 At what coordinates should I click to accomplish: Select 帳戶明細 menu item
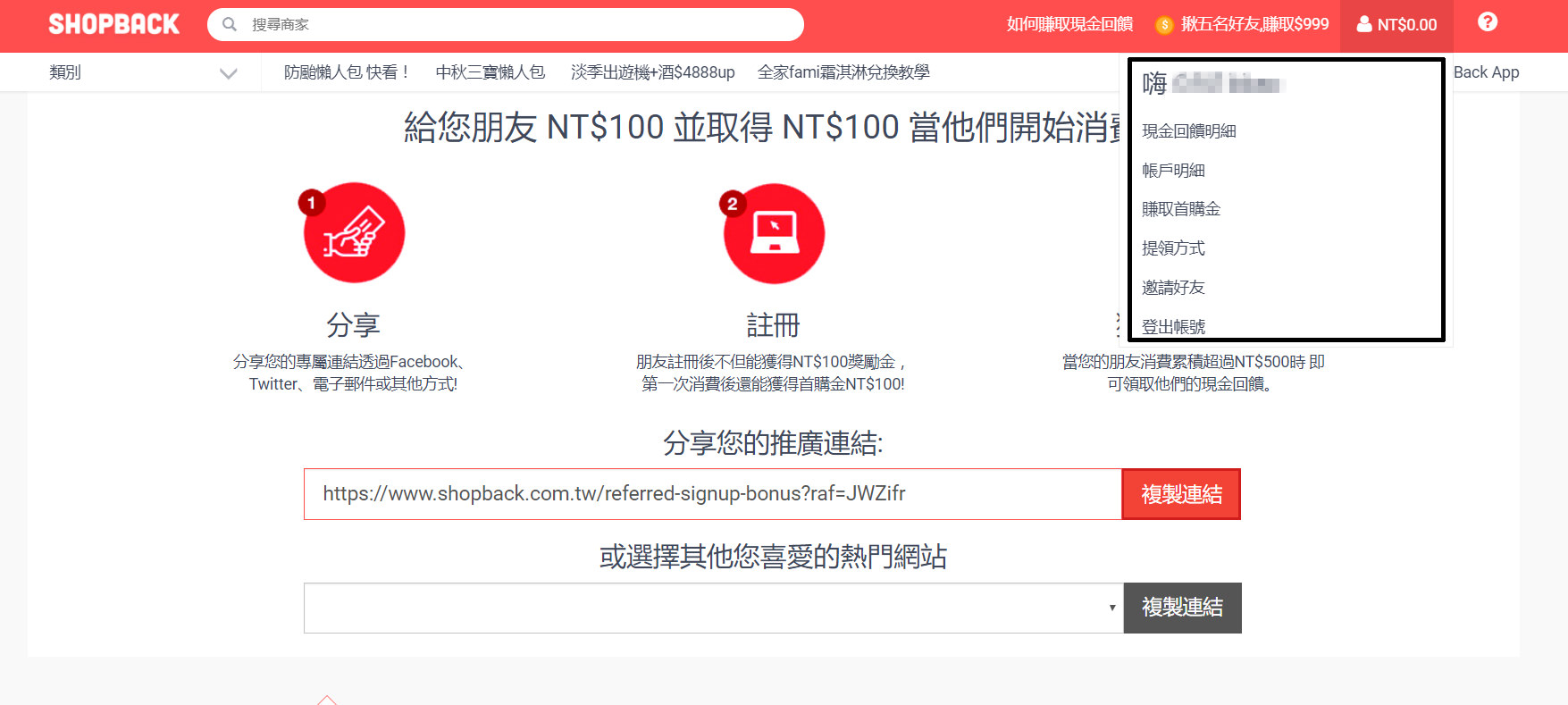pos(1173,171)
